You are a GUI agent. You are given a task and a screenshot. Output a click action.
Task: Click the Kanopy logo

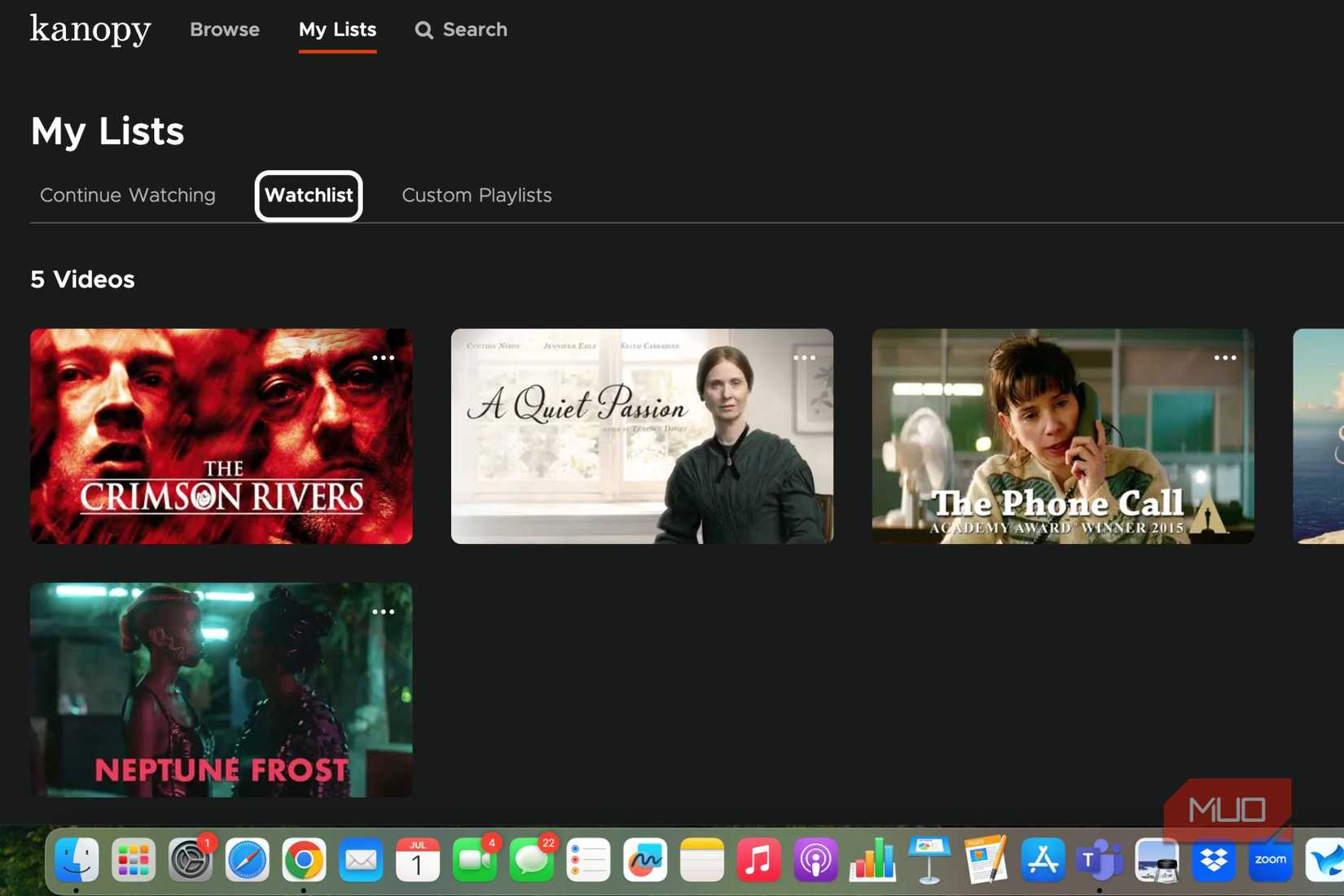pyautogui.click(x=90, y=30)
